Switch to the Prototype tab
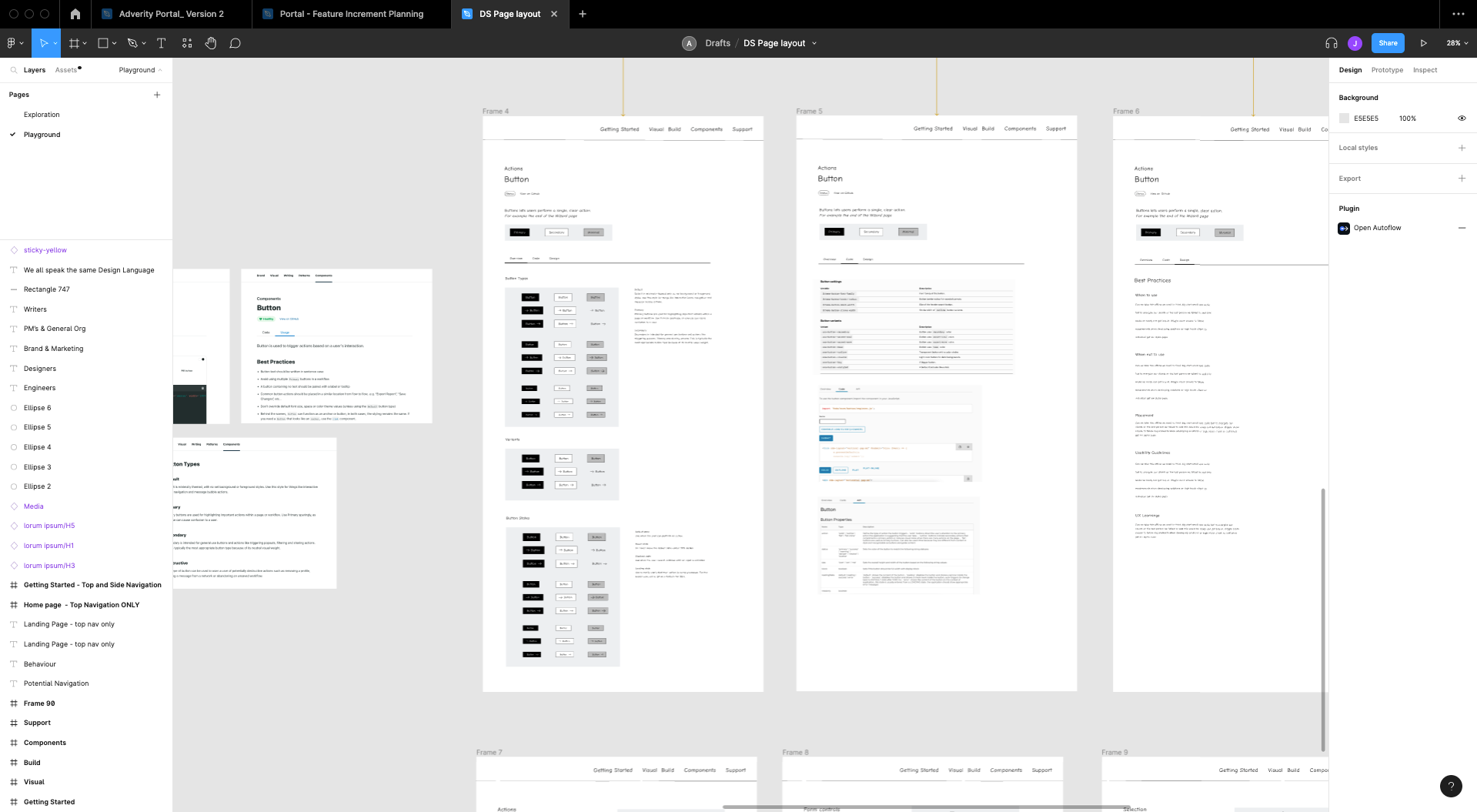The height and width of the screenshot is (812, 1477). tap(1387, 70)
